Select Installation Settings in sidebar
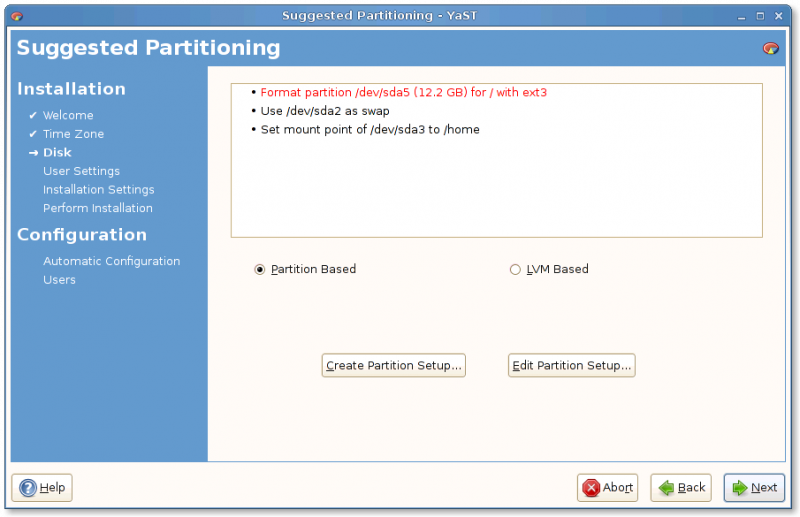Screen dimensions: 800x517 [x=98, y=190]
